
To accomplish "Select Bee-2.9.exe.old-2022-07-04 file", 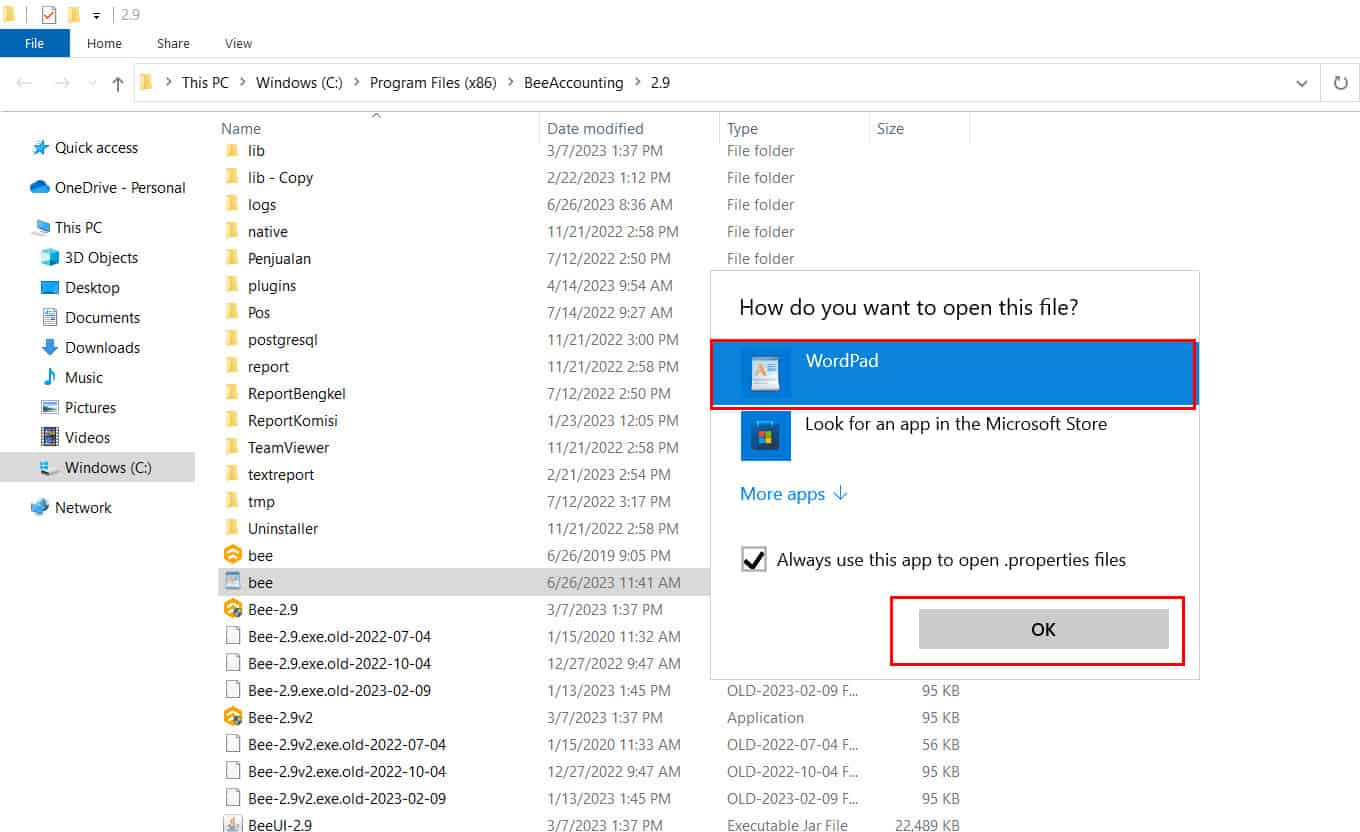I will point(340,637).
